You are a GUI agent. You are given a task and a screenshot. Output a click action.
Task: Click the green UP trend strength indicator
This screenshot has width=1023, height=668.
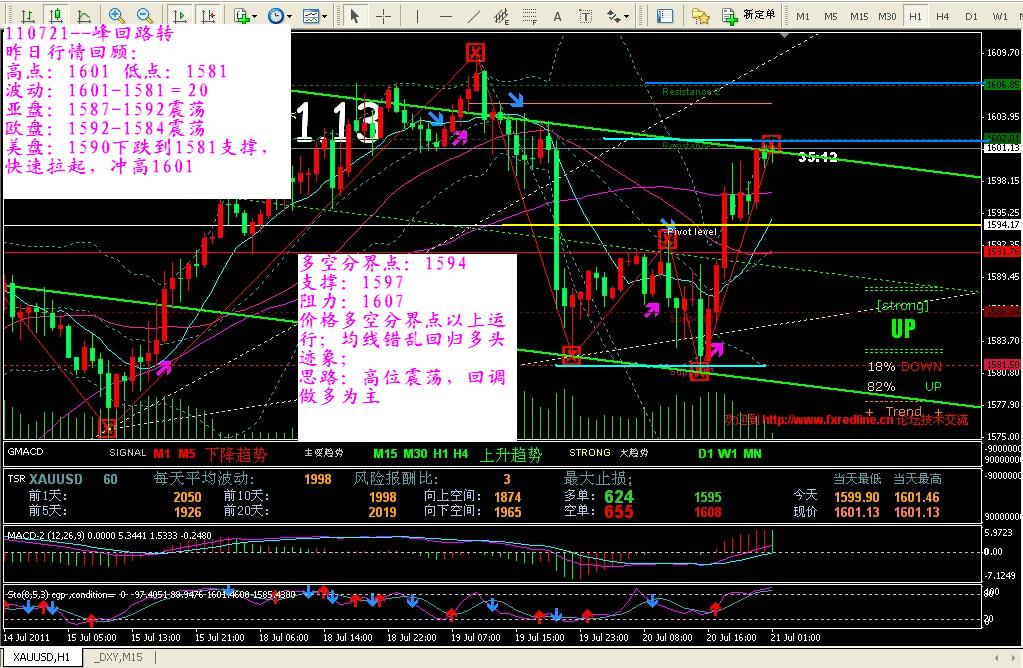[904, 328]
